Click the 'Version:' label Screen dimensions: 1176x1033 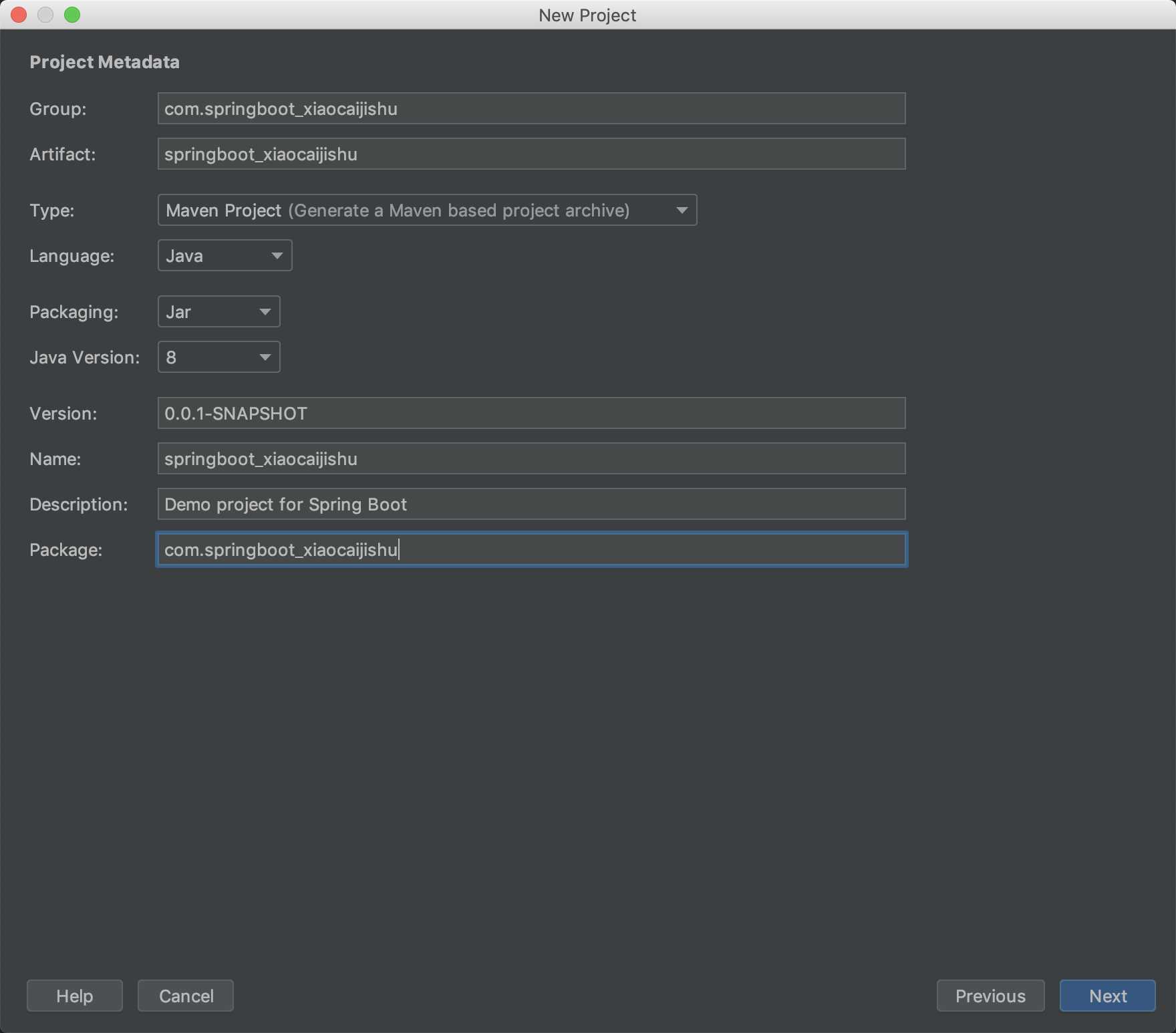click(63, 414)
